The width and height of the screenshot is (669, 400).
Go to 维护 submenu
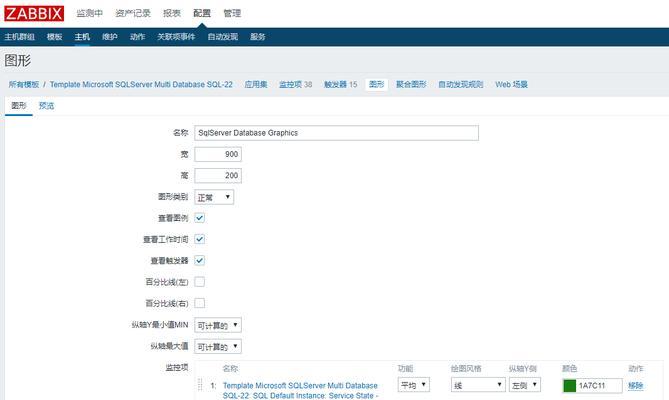(x=110, y=37)
